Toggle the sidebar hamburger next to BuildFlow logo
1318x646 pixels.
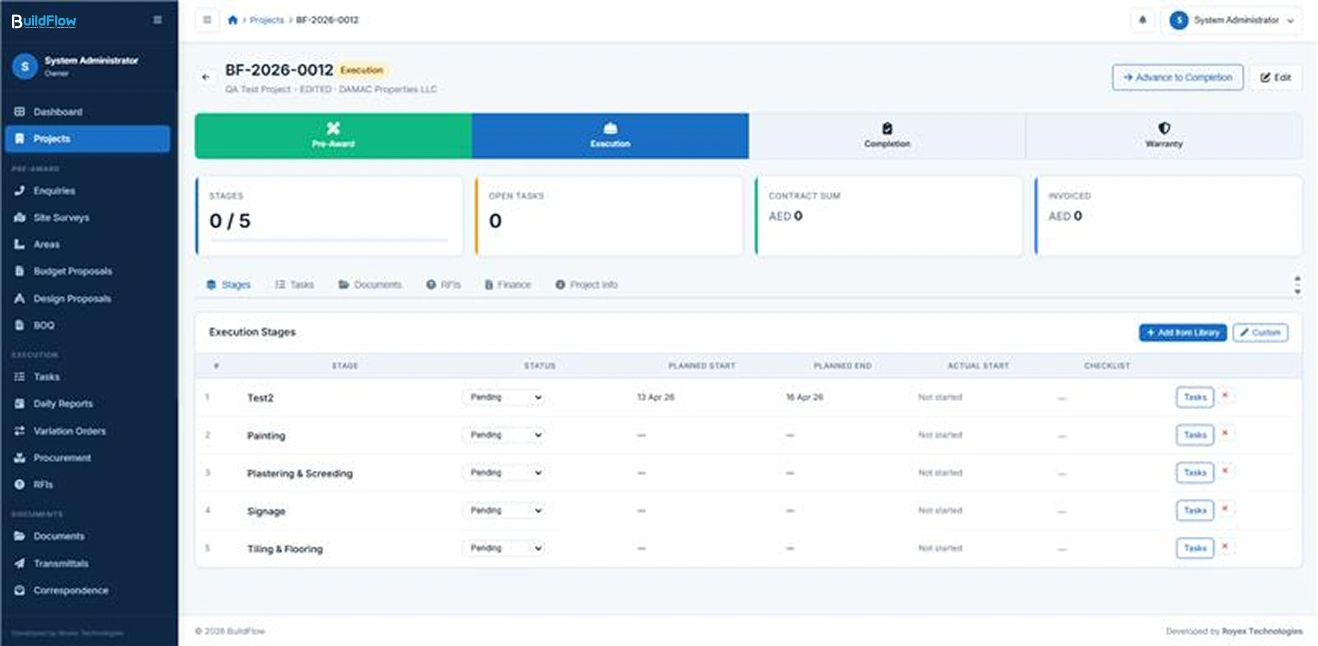(157, 20)
